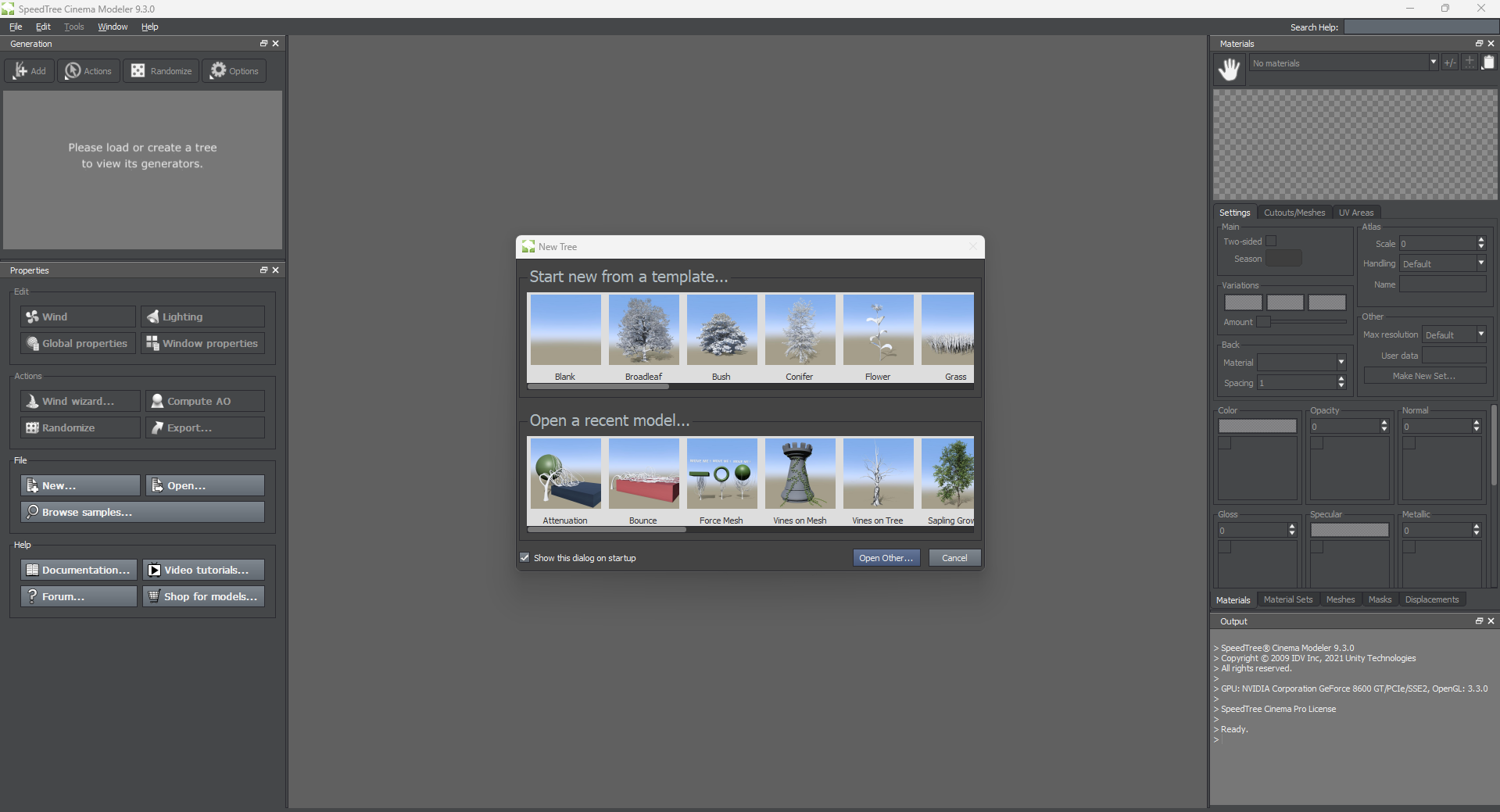Image resolution: width=1500 pixels, height=812 pixels.
Task: Toggle small checkbox in Gloss section
Action: tap(1225, 547)
